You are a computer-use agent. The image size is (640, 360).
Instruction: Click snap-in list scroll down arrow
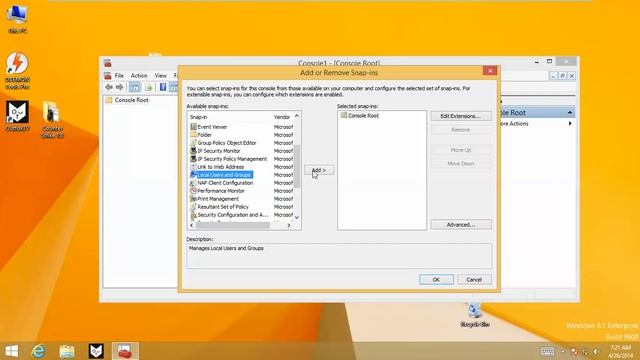point(297,217)
